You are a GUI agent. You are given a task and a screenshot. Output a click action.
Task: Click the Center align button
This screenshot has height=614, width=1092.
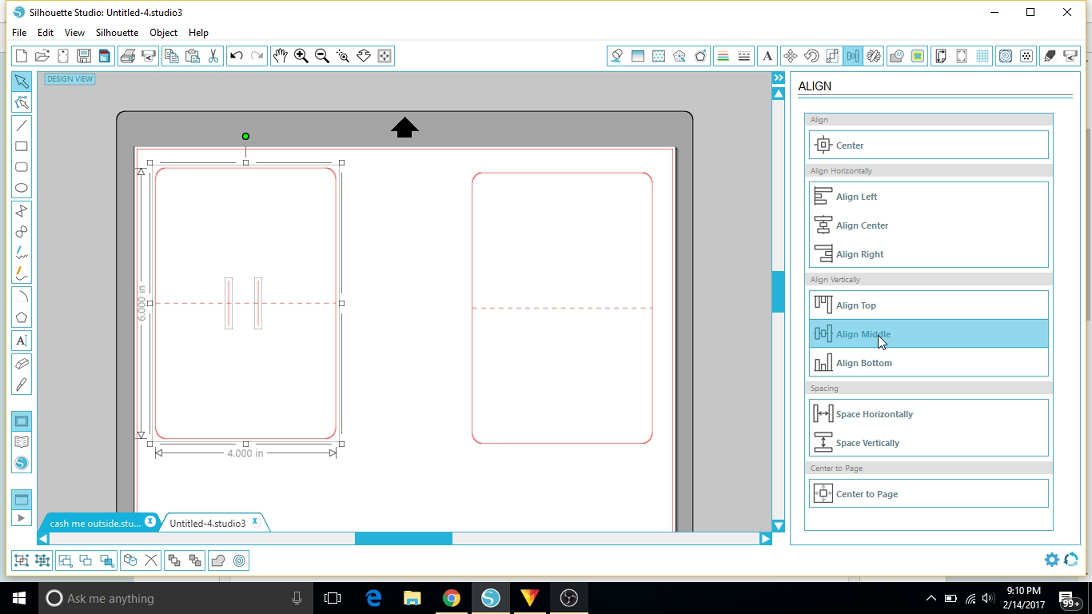coord(928,145)
